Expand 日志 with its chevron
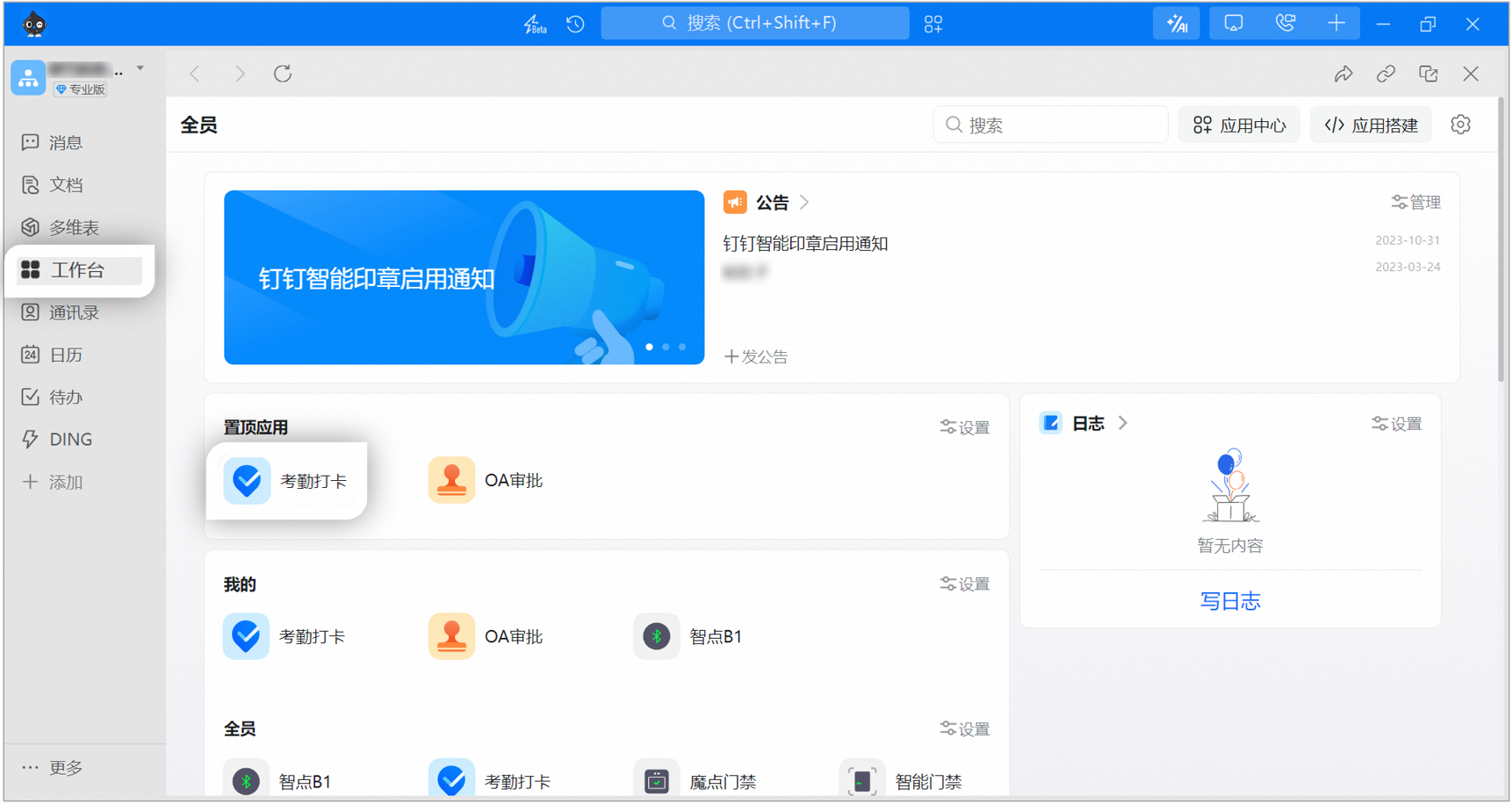The image size is (1512, 803). pos(1123,423)
